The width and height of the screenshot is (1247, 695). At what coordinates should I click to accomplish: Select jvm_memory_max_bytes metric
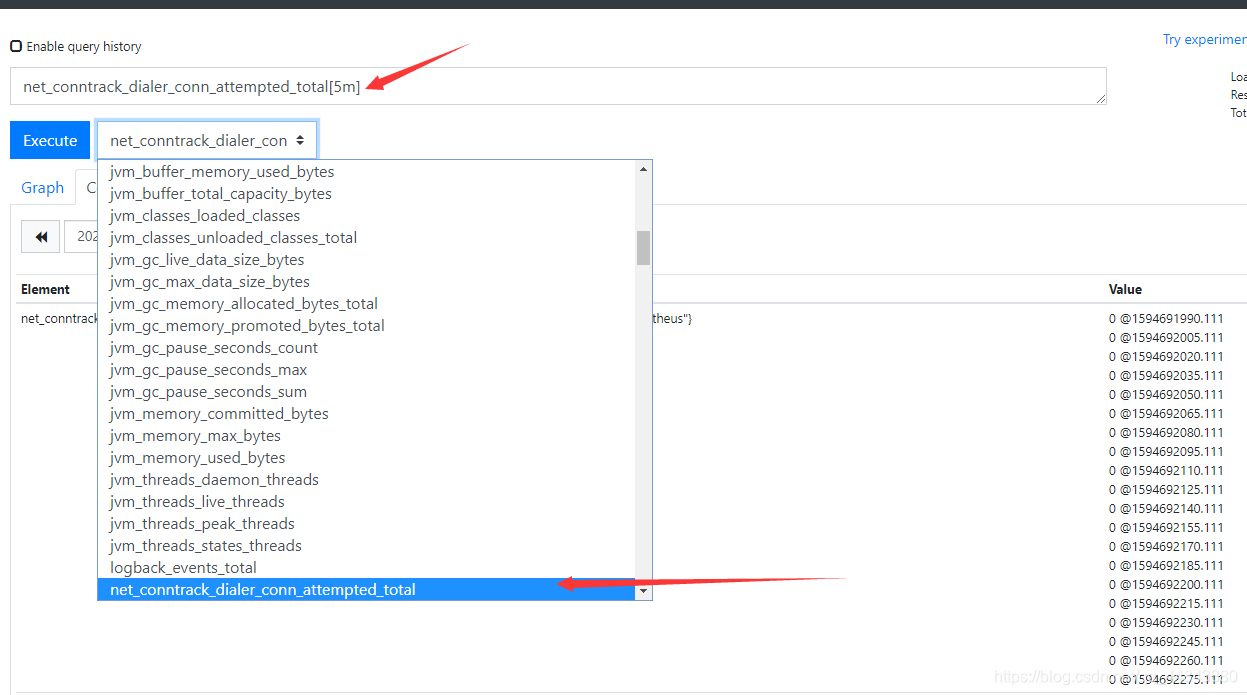pyautogui.click(x=367, y=435)
